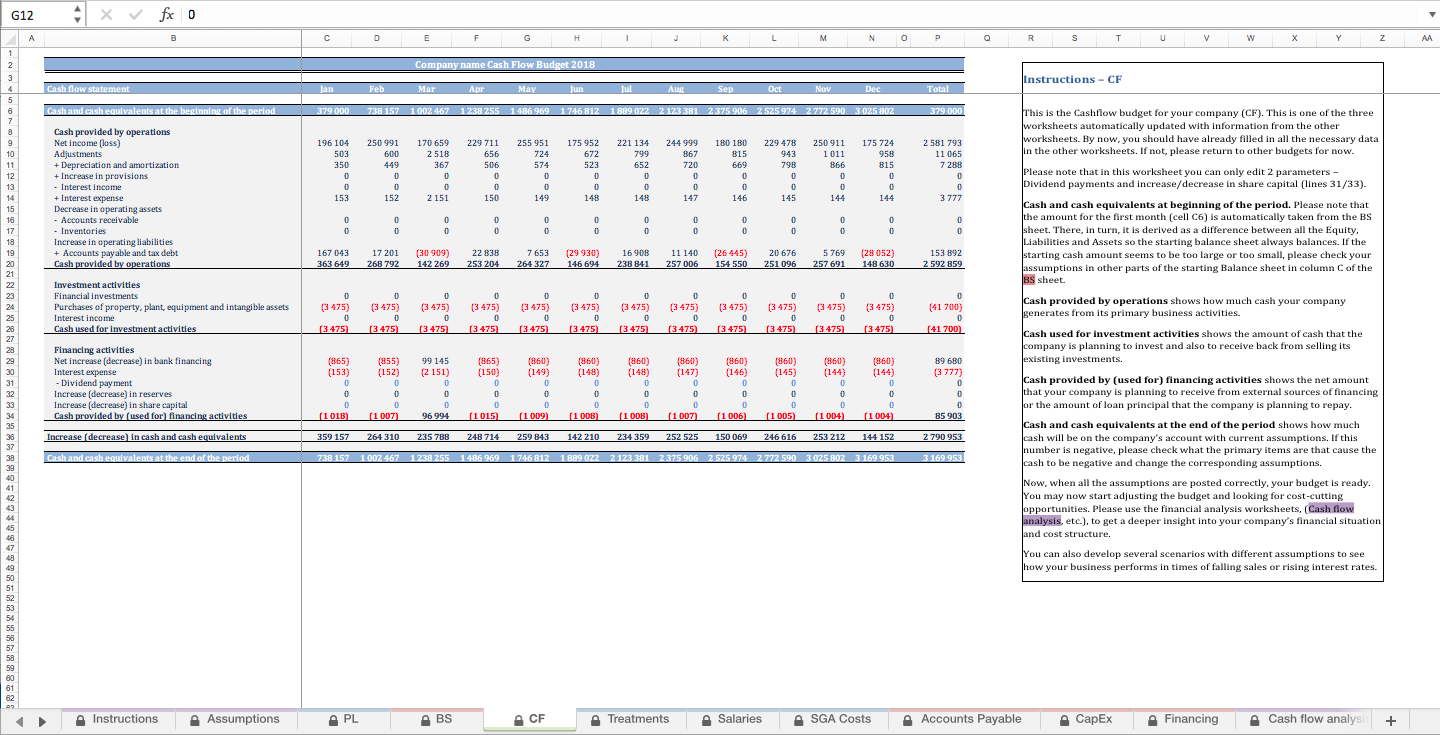Switch to the Treatments sheet tab
1440x735 pixels.
pos(630,719)
